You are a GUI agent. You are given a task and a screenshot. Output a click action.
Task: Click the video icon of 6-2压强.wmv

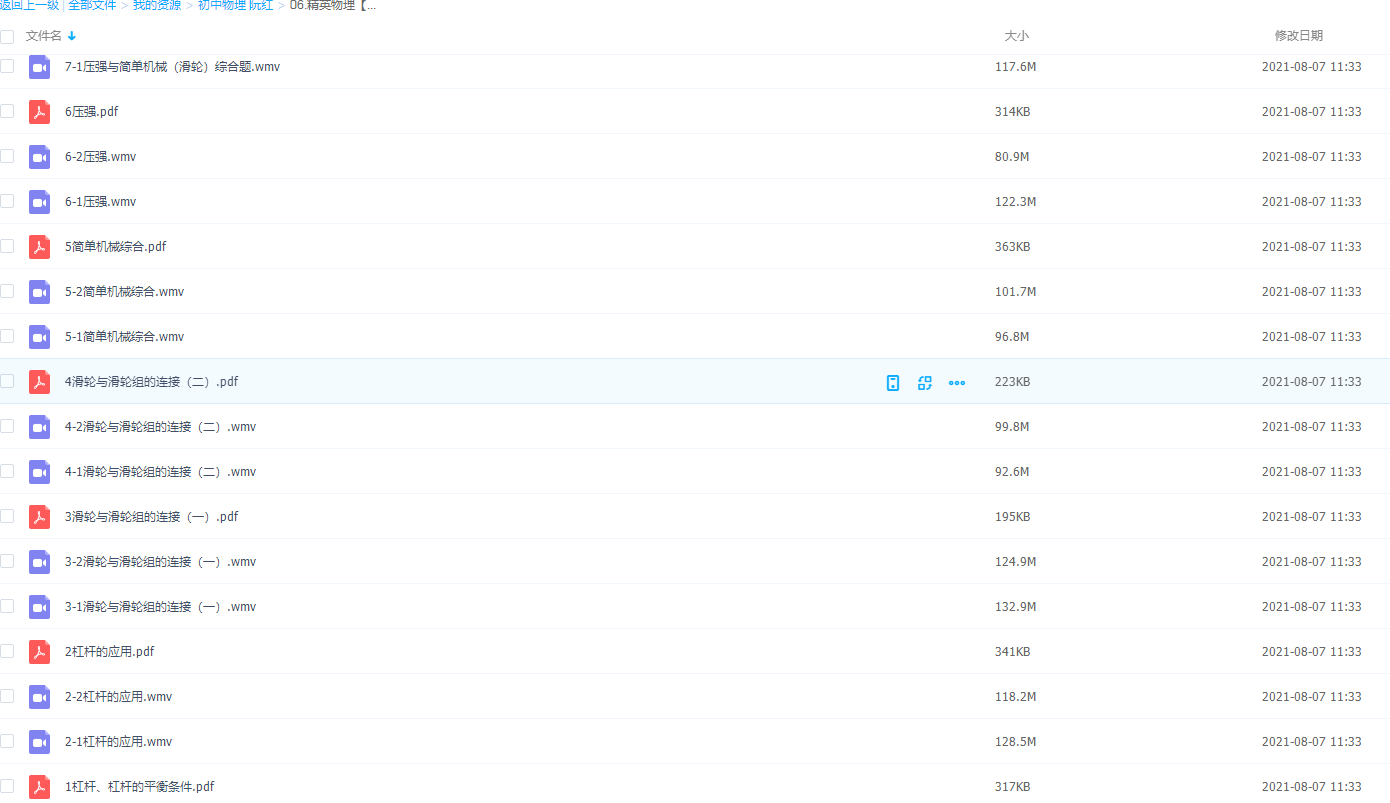pyautogui.click(x=39, y=157)
